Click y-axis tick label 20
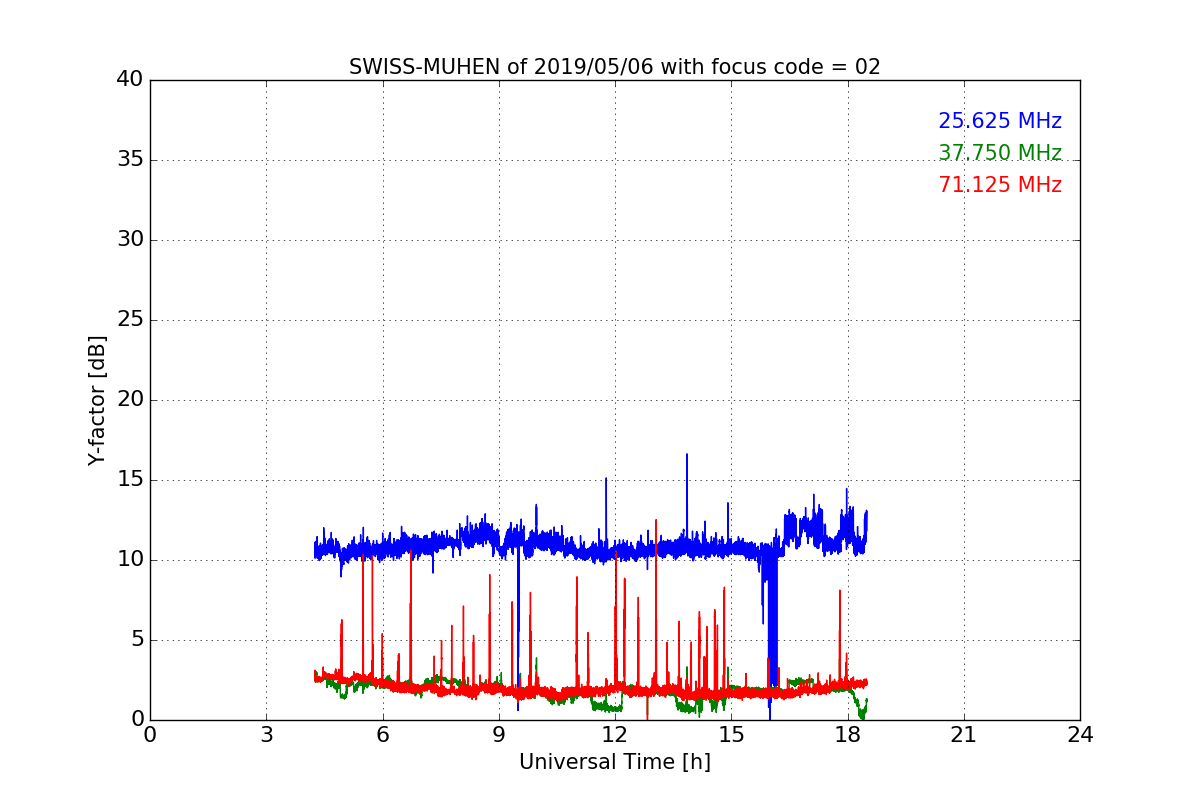The image size is (1200, 800). [x=129, y=400]
